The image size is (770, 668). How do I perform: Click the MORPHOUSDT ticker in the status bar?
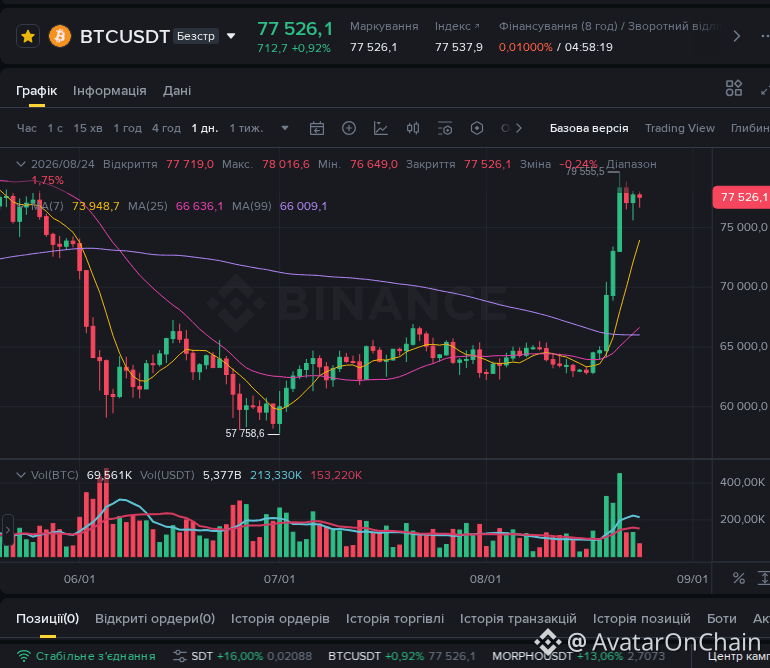coord(578,656)
